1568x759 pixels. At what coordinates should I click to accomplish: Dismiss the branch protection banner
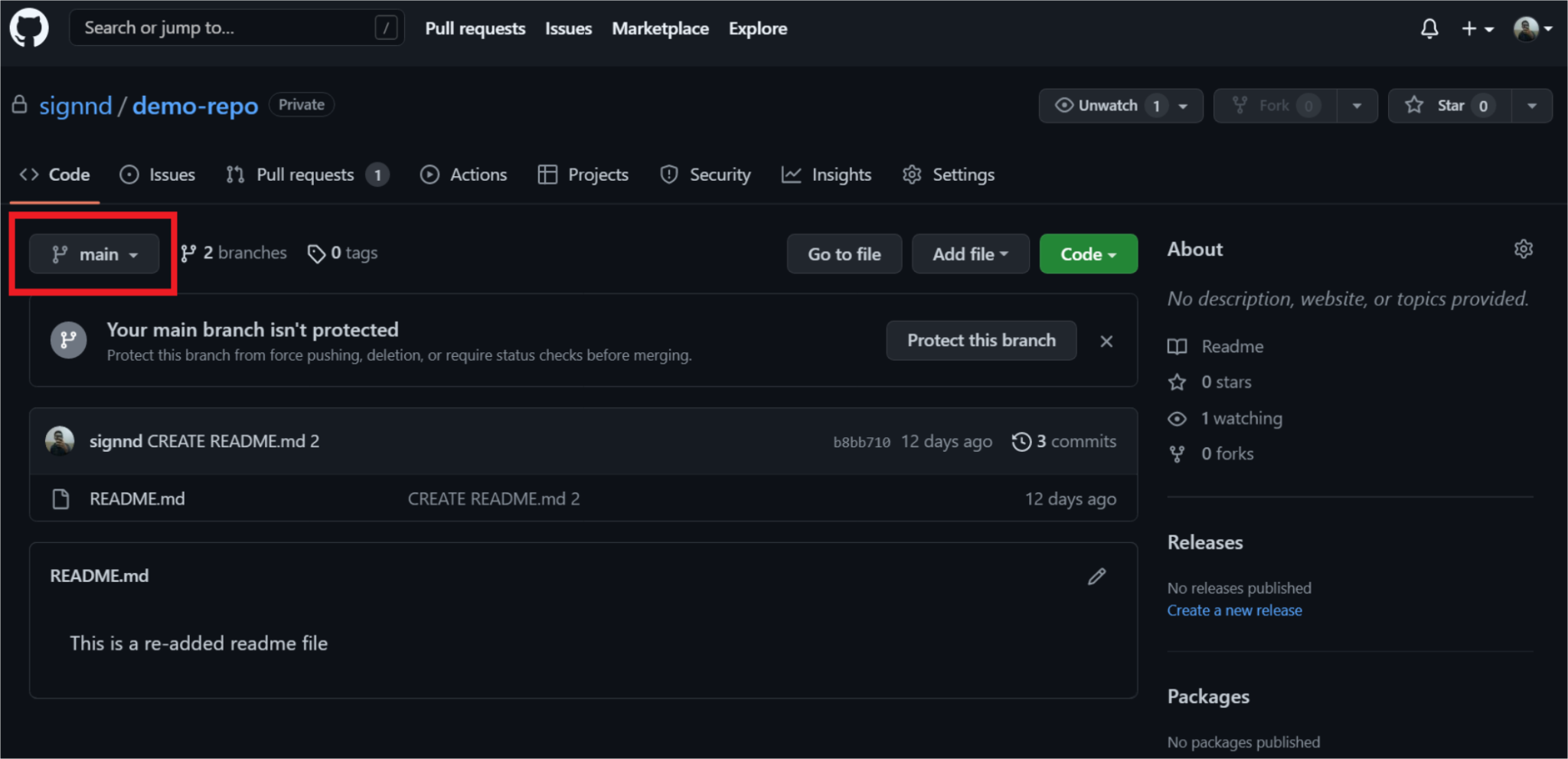pos(1106,342)
